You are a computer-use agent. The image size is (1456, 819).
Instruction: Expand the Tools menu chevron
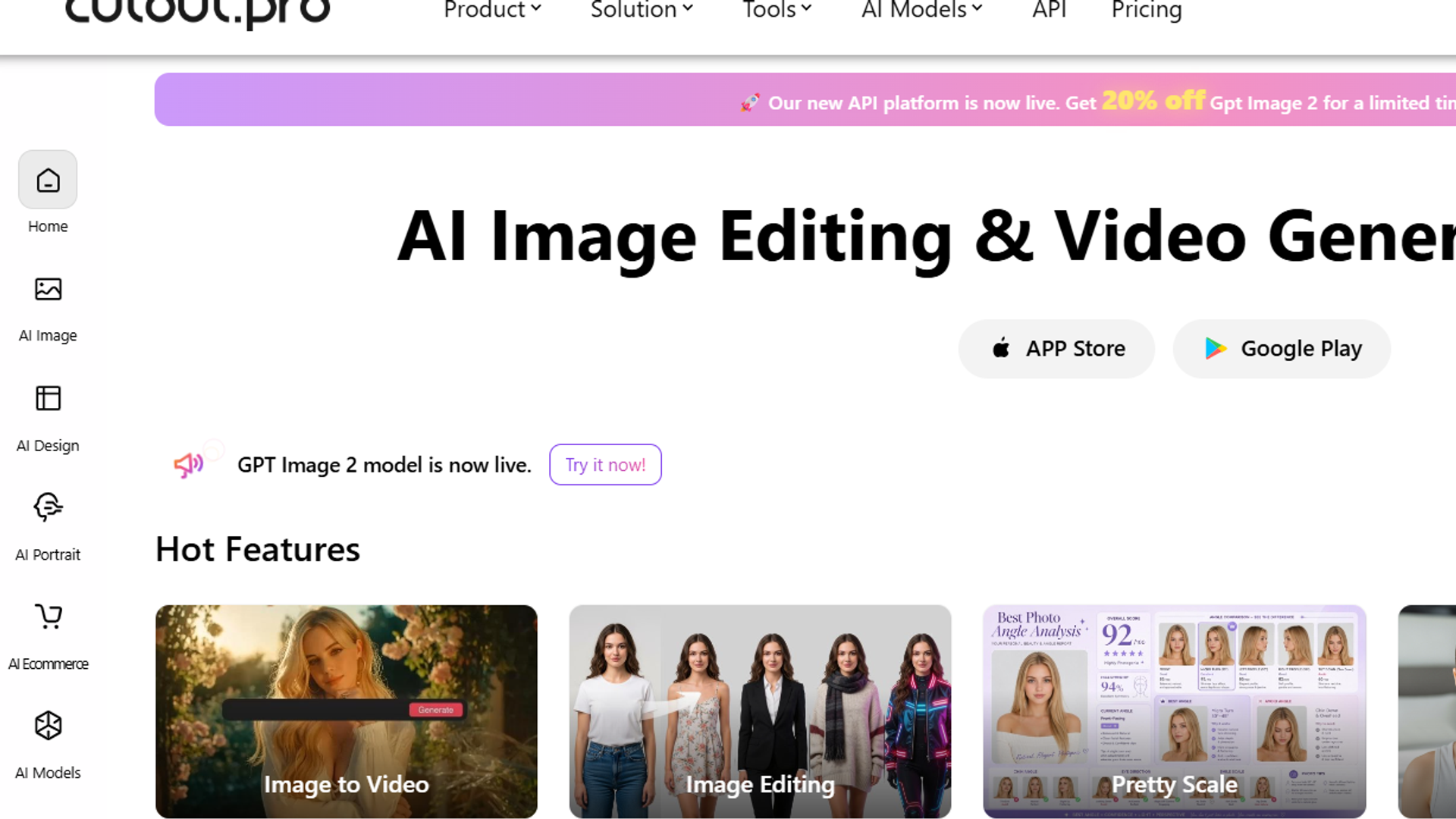click(x=807, y=8)
